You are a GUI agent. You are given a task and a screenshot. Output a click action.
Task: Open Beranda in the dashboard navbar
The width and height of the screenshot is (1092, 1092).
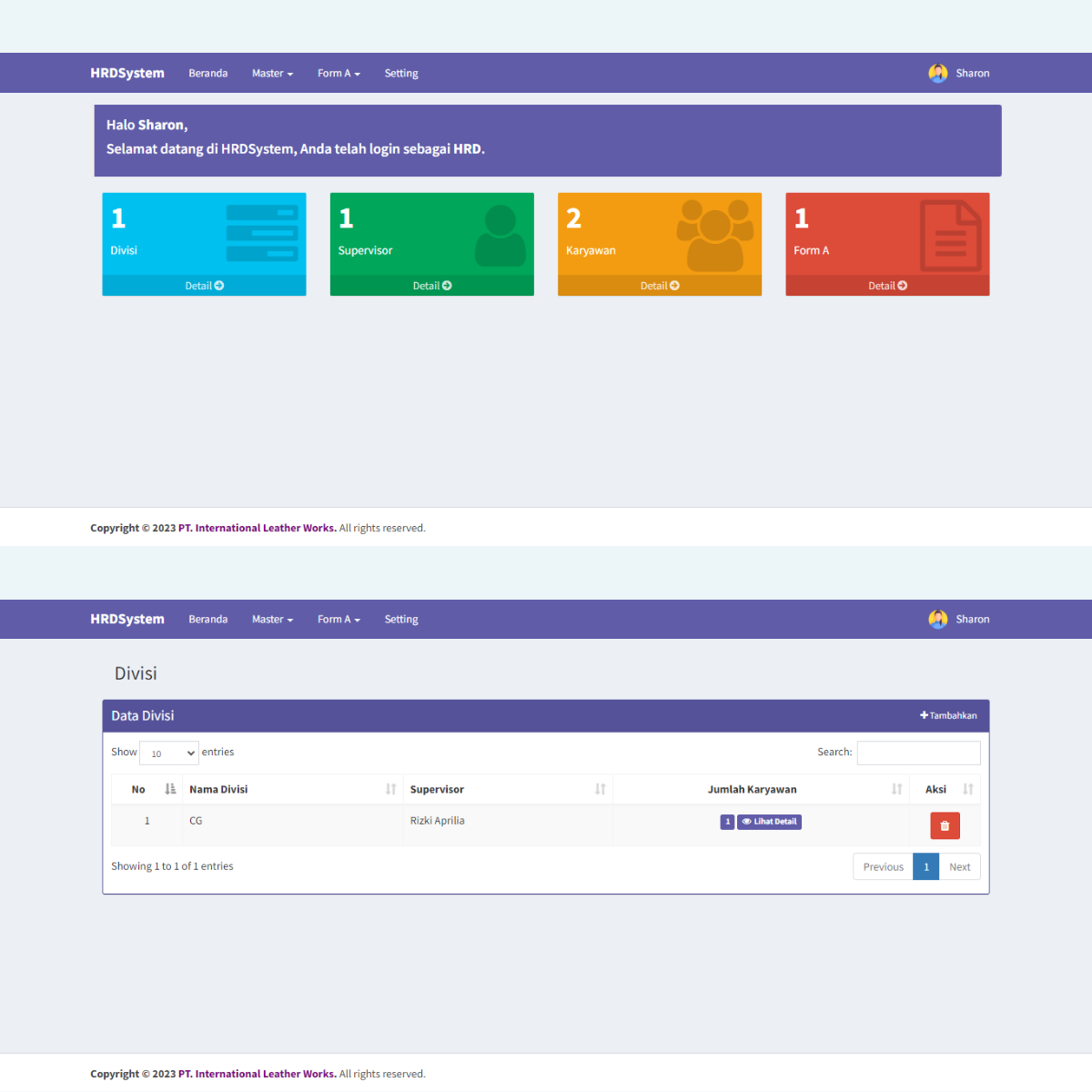[208, 73]
